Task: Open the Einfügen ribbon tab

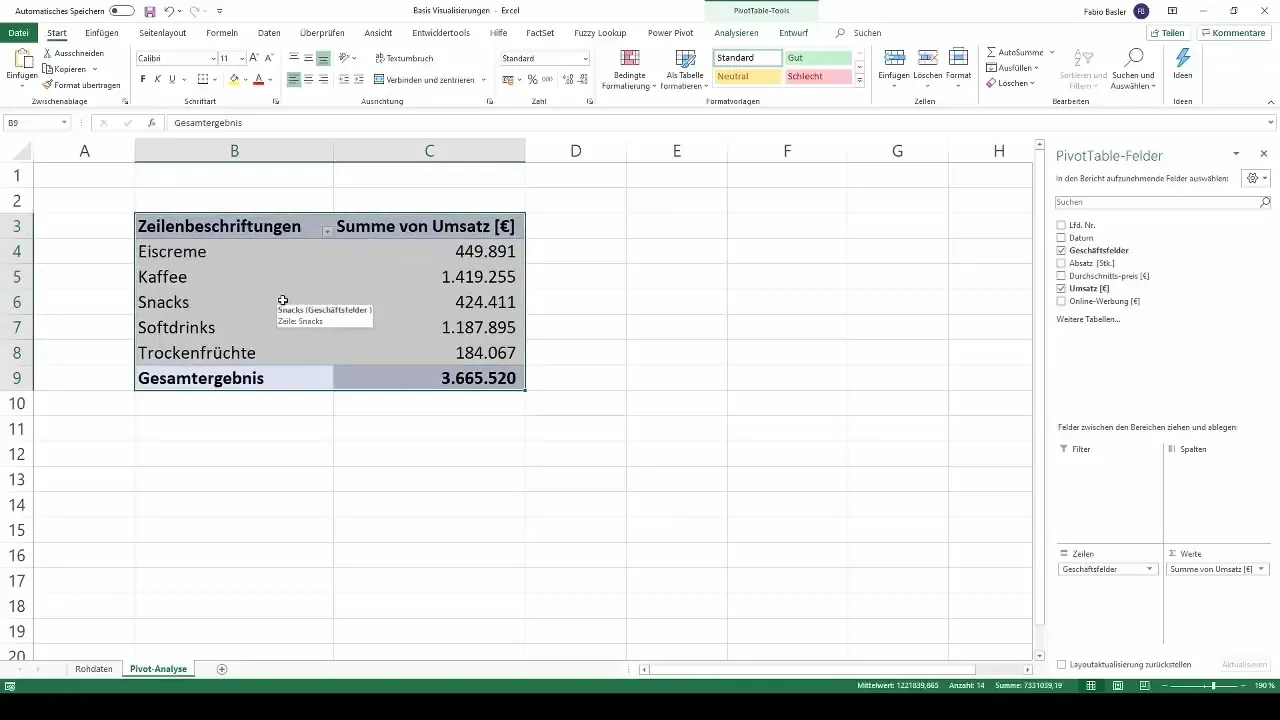Action: pos(102,33)
